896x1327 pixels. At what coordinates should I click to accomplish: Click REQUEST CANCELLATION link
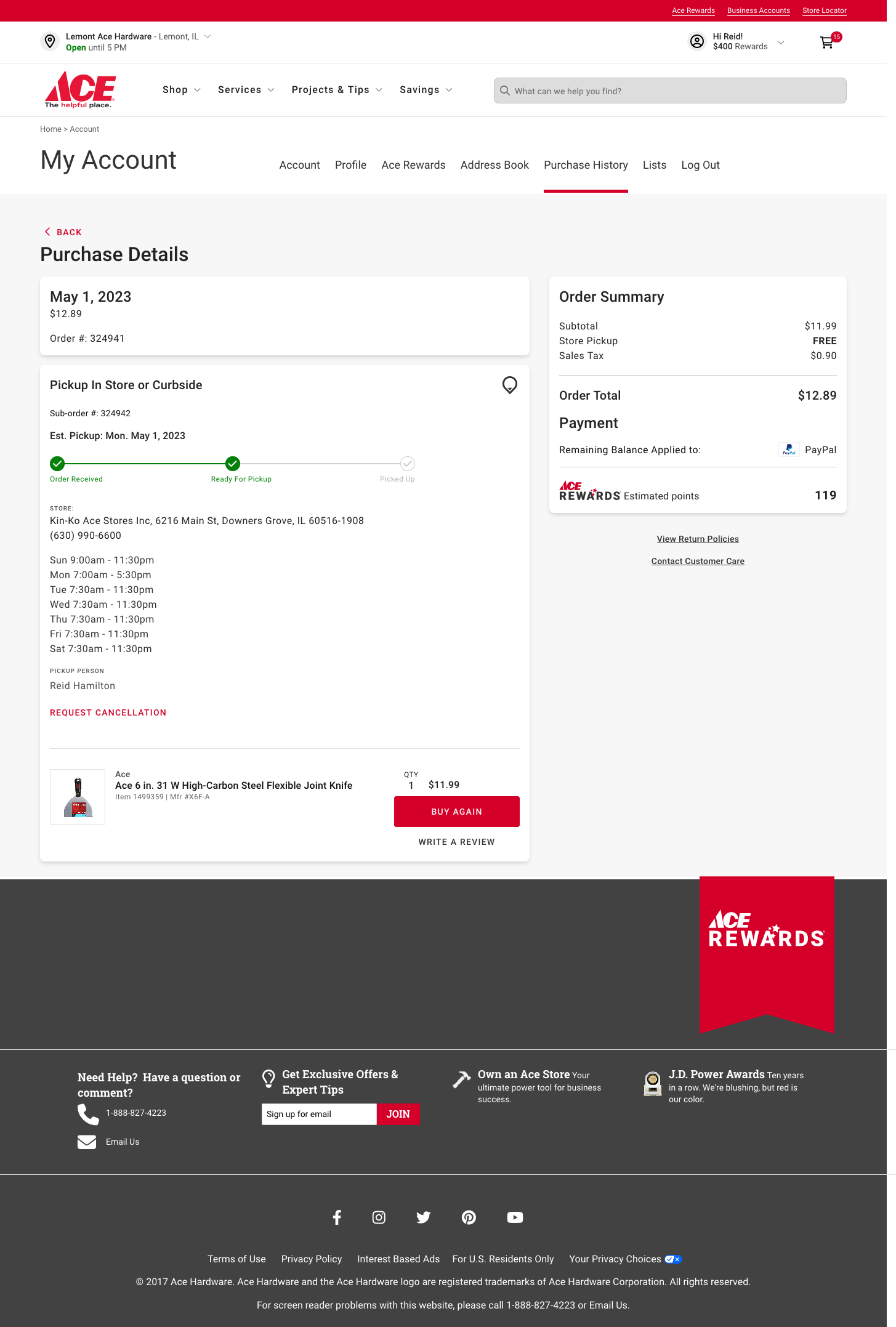pos(108,712)
